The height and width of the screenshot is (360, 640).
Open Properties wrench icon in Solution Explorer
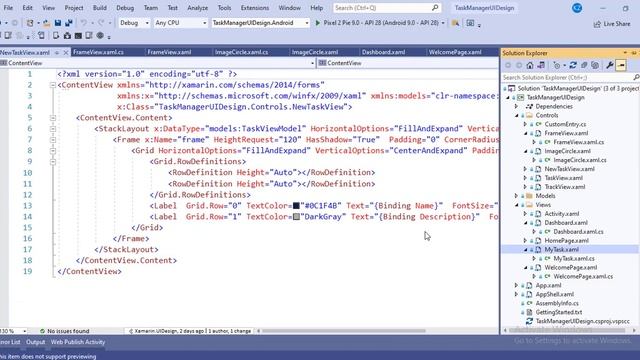(x=610, y=65)
